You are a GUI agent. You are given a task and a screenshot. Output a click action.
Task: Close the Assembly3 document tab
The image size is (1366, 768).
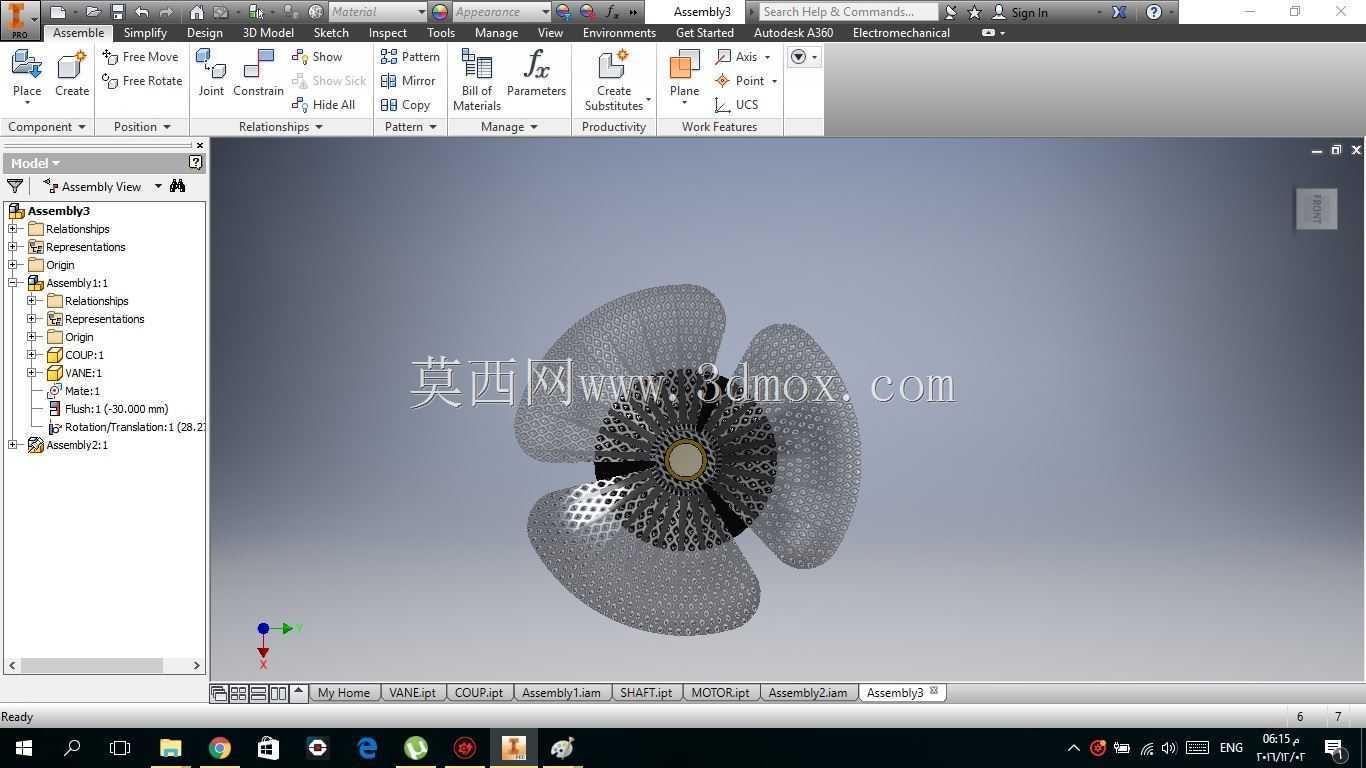pos(934,691)
